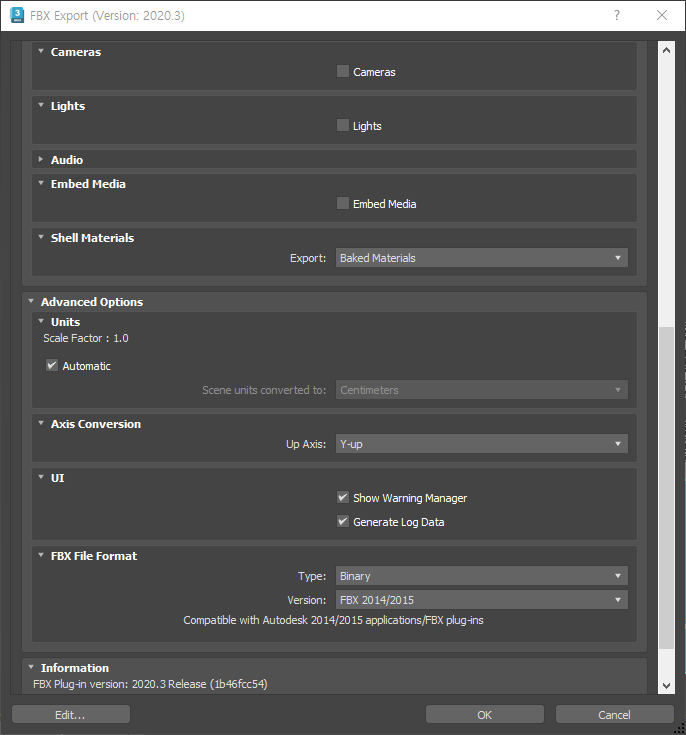Click the resize grip at dialog corner
The width and height of the screenshot is (686, 735).
click(x=680, y=729)
